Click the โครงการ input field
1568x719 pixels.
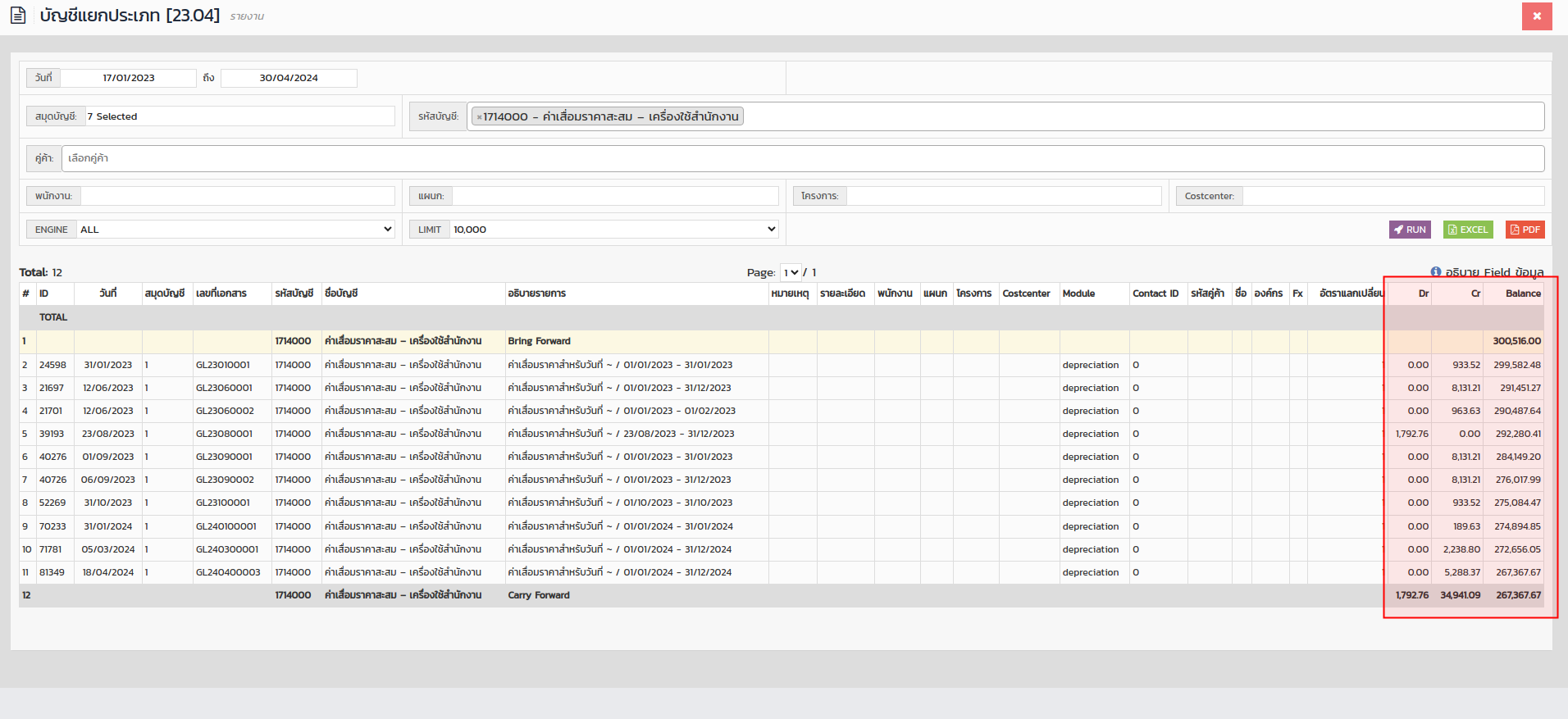[1004, 196]
